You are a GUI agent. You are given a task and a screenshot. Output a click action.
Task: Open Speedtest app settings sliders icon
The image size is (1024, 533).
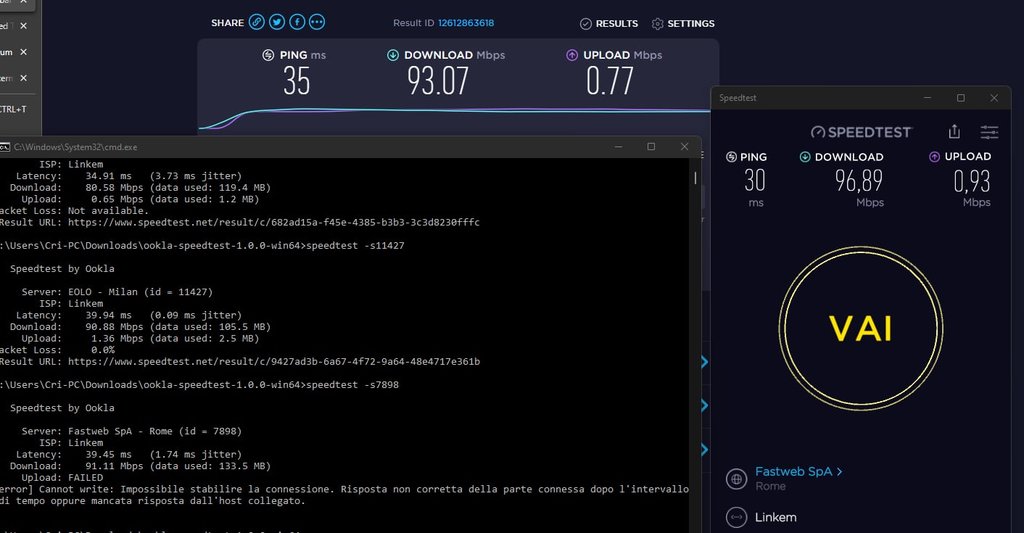click(989, 132)
